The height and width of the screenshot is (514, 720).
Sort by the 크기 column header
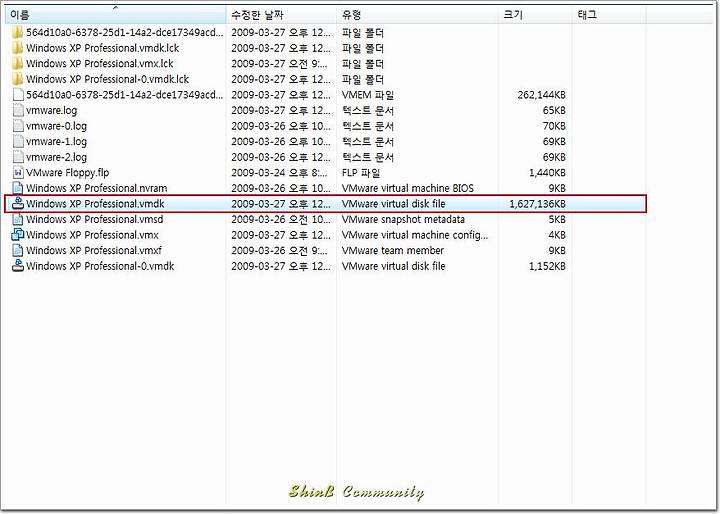[535, 15]
